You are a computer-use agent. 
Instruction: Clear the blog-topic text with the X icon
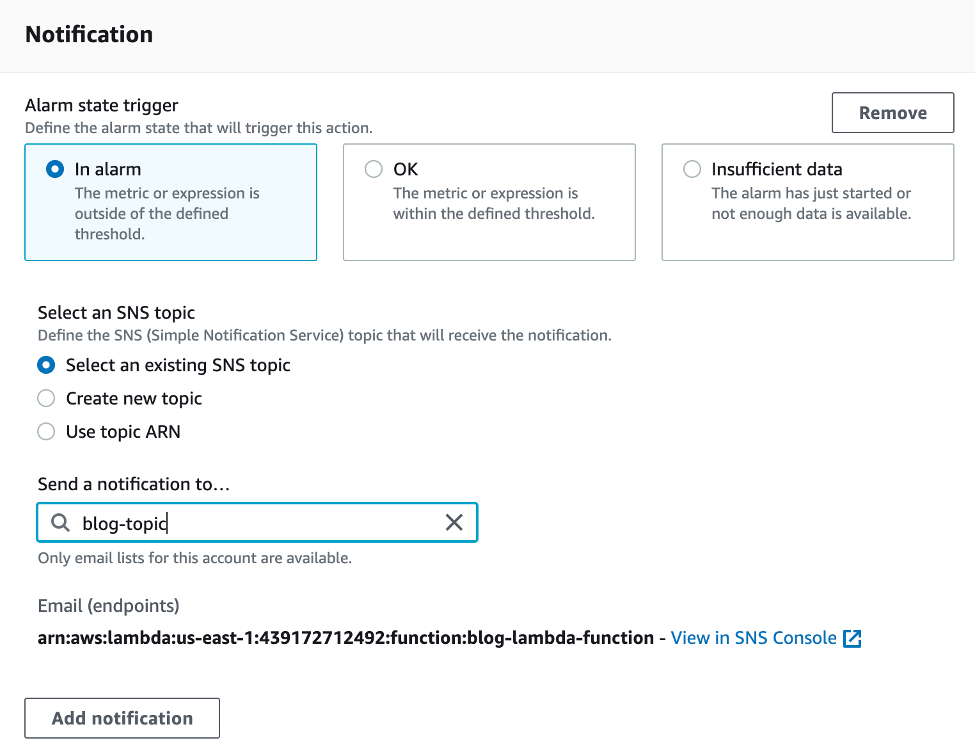click(x=454, y=522)
